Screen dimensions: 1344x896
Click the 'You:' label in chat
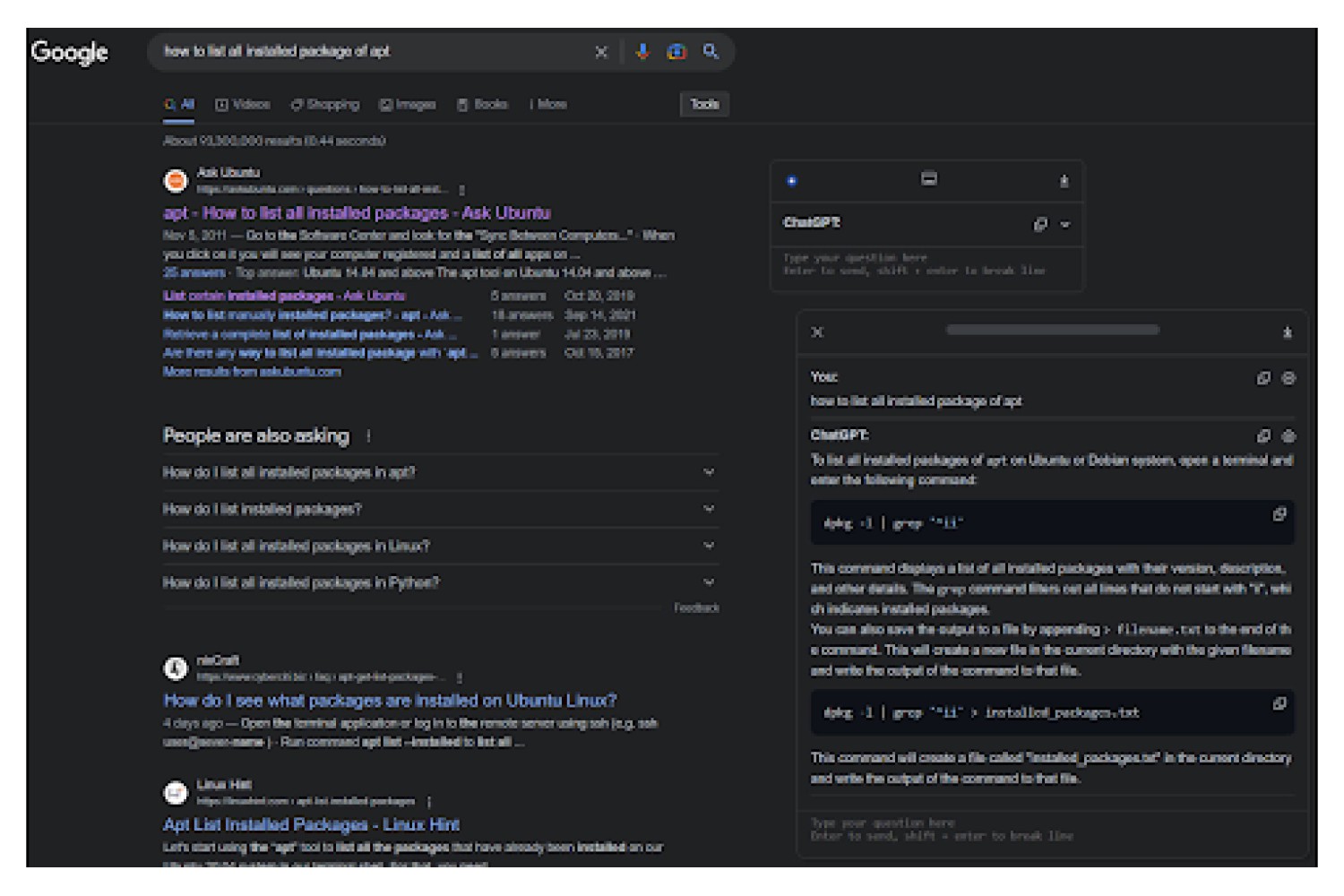click(x=824, y=377)
